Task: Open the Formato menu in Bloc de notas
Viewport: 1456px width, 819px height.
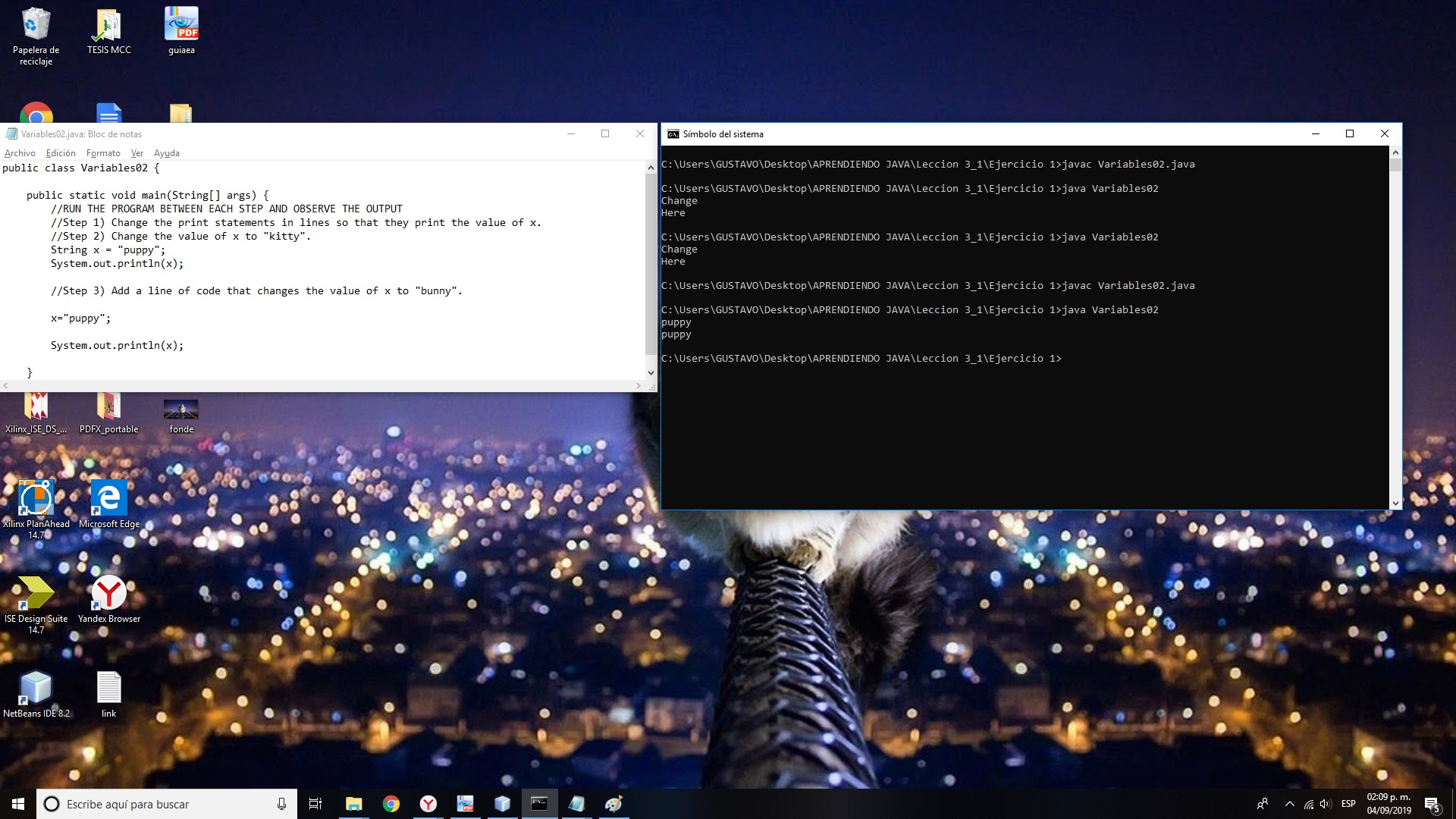Action: 103,153
